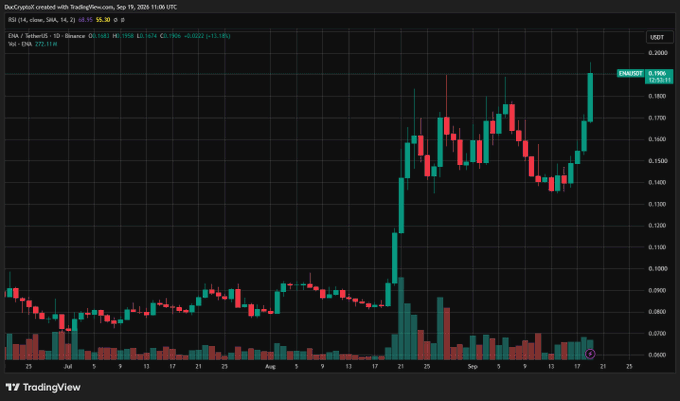The height and width of the screenshot is (401, 680).
Task: Click the 0.0900 price axis label
Action: (657, 290)
